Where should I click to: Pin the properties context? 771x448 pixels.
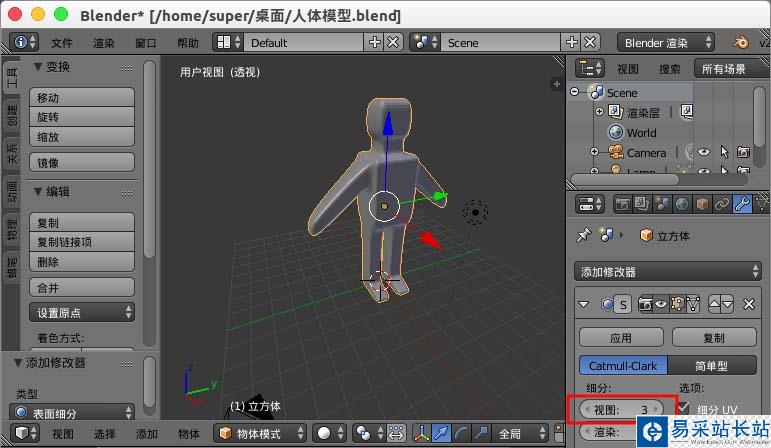[584, 235]
